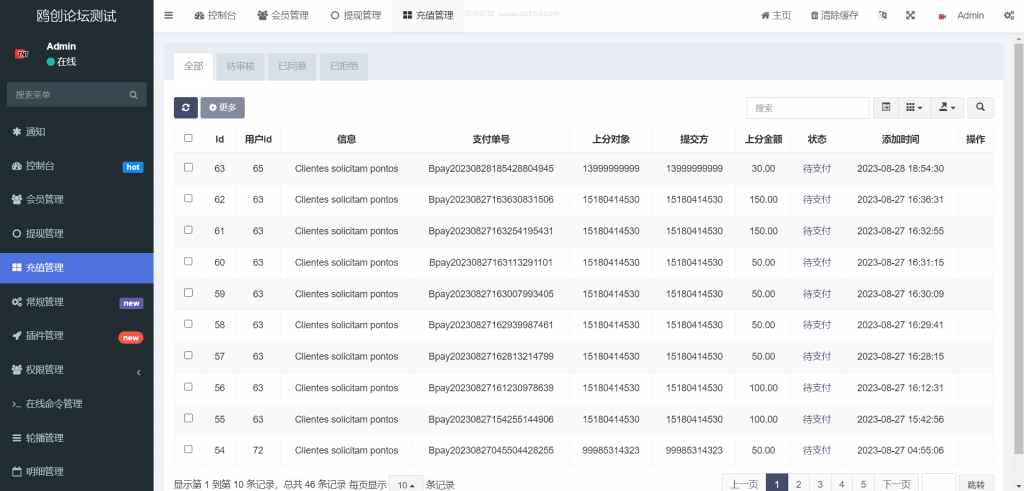
Task: Expand 权限管理 sidebar submenu arrow
Action: point(138,372)
